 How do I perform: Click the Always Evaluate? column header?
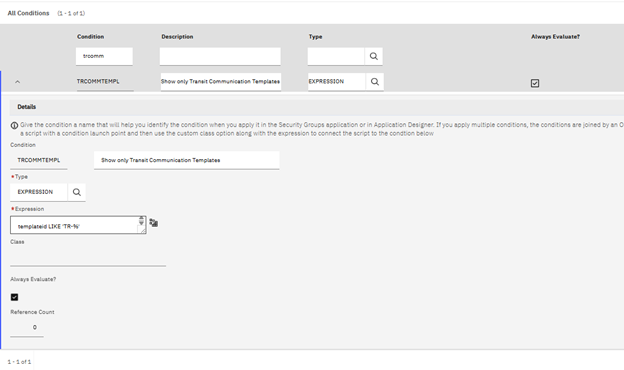point(555,37)
